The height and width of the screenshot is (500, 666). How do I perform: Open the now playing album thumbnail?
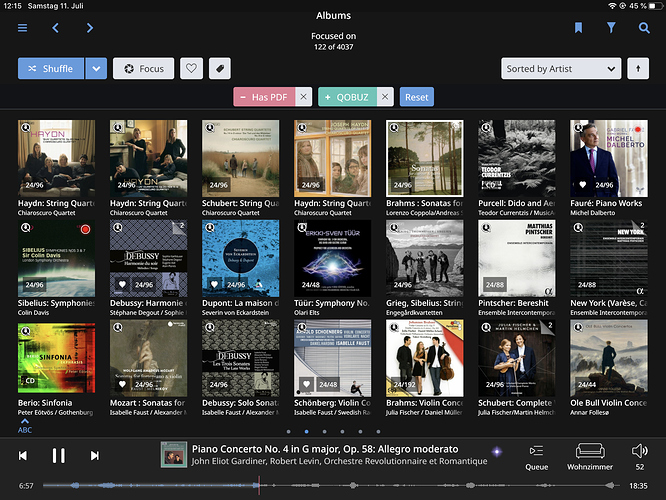pos(174,455)
